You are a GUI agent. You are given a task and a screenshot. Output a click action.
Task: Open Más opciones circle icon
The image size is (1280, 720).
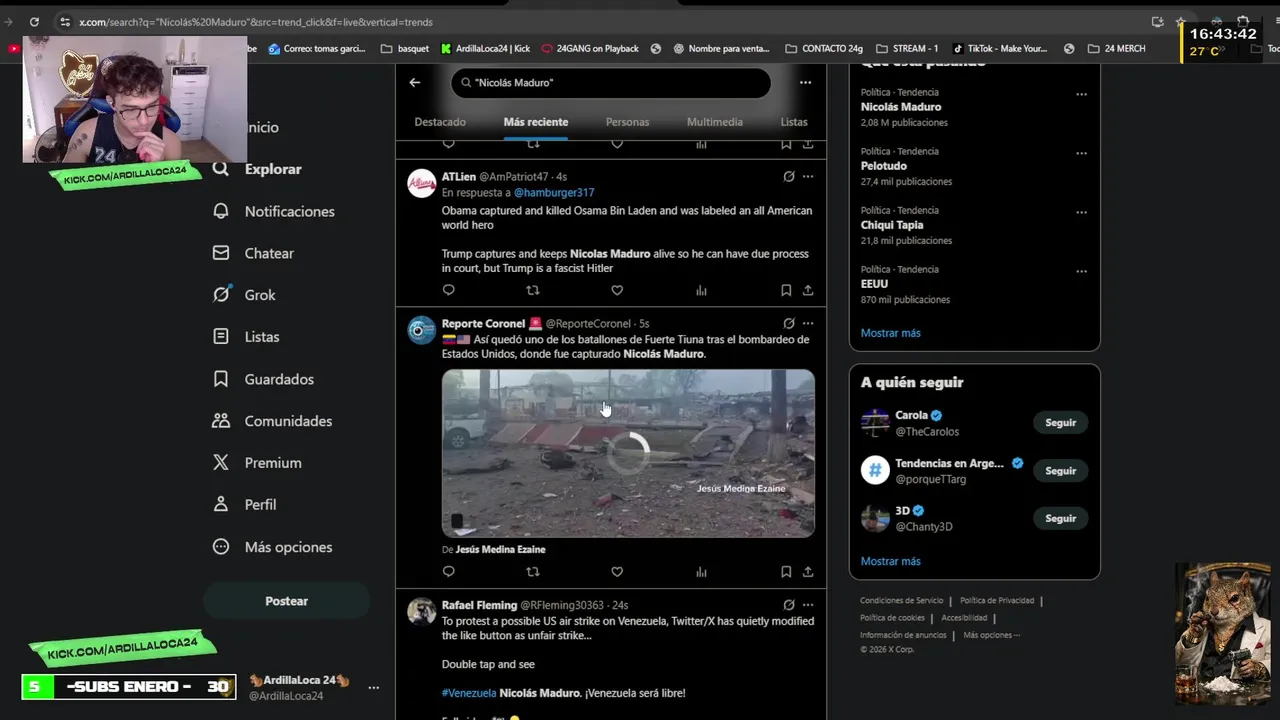pyautogui.click(x=221, y=547)
